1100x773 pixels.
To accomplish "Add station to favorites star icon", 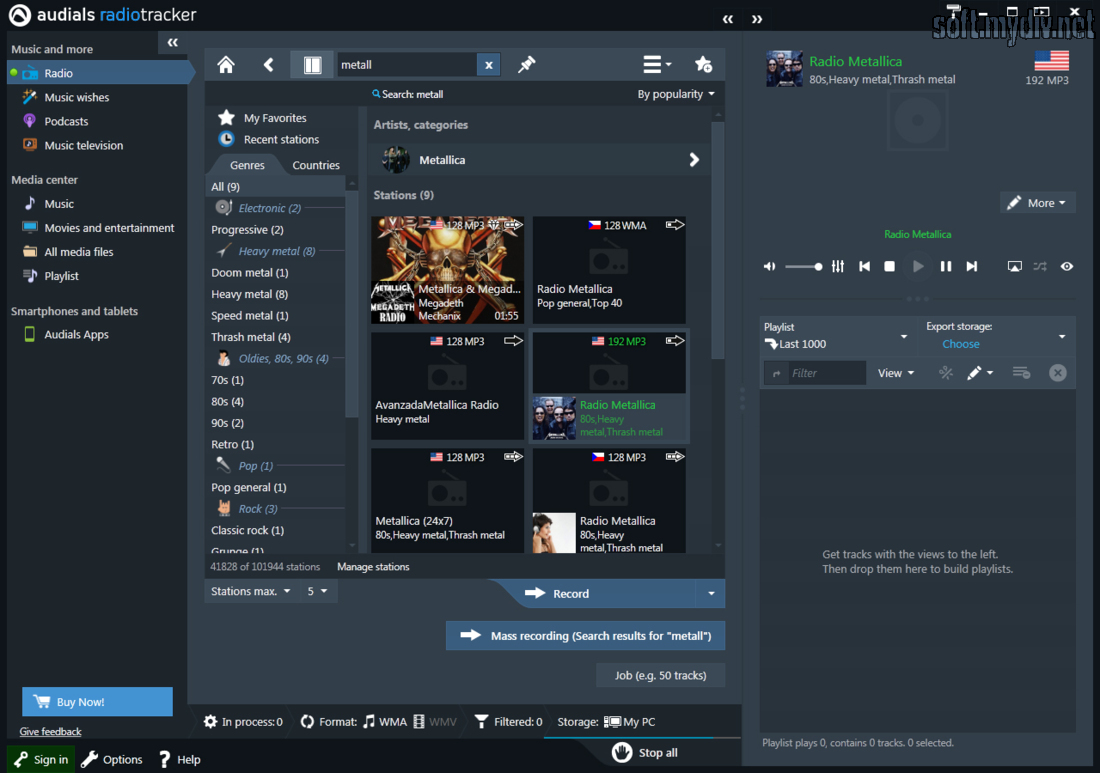I will click(703, 65).
